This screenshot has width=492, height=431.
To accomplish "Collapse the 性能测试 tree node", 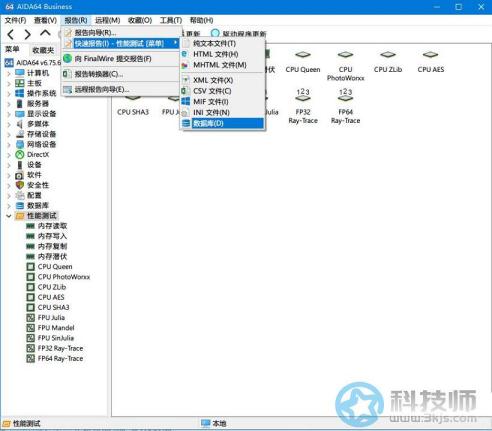I will (9, 216).
